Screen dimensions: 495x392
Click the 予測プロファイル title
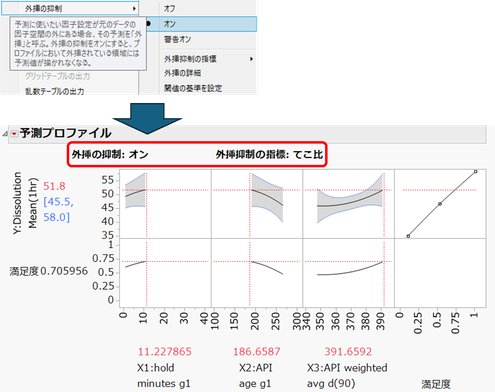coord(65,133)
